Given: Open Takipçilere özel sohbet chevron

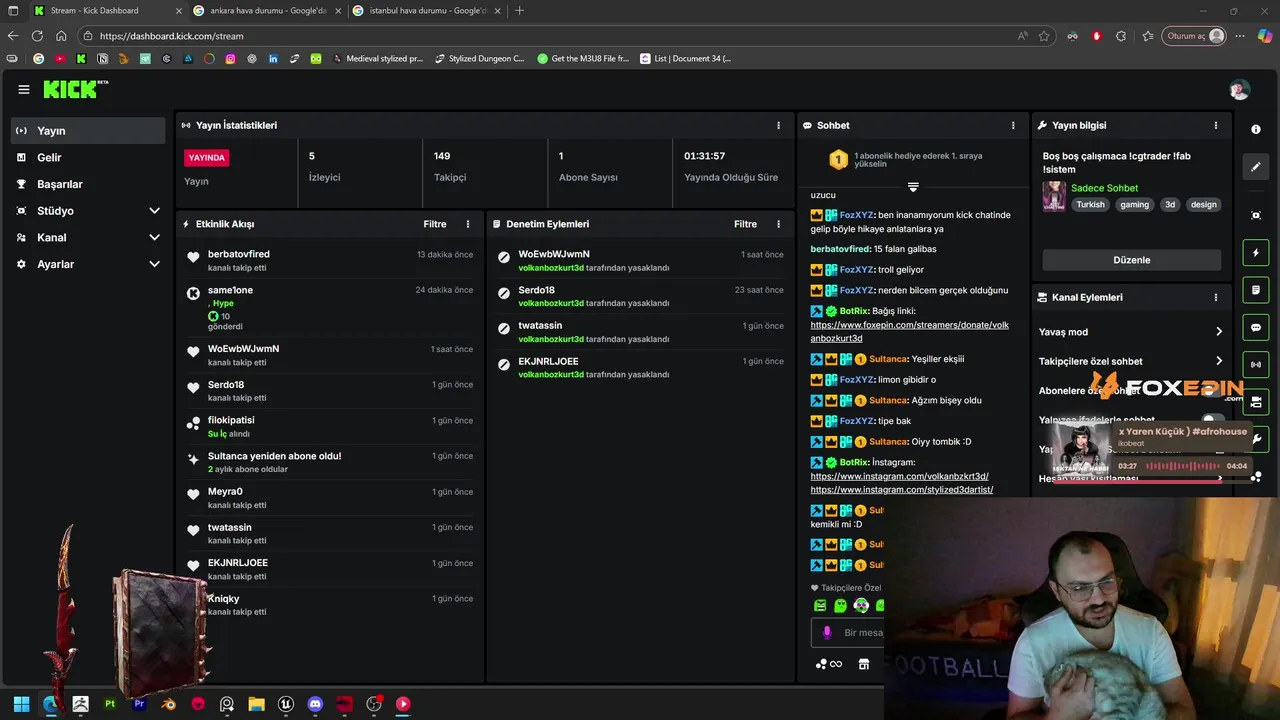Looking at the screenshot, I should point(1218,361).
